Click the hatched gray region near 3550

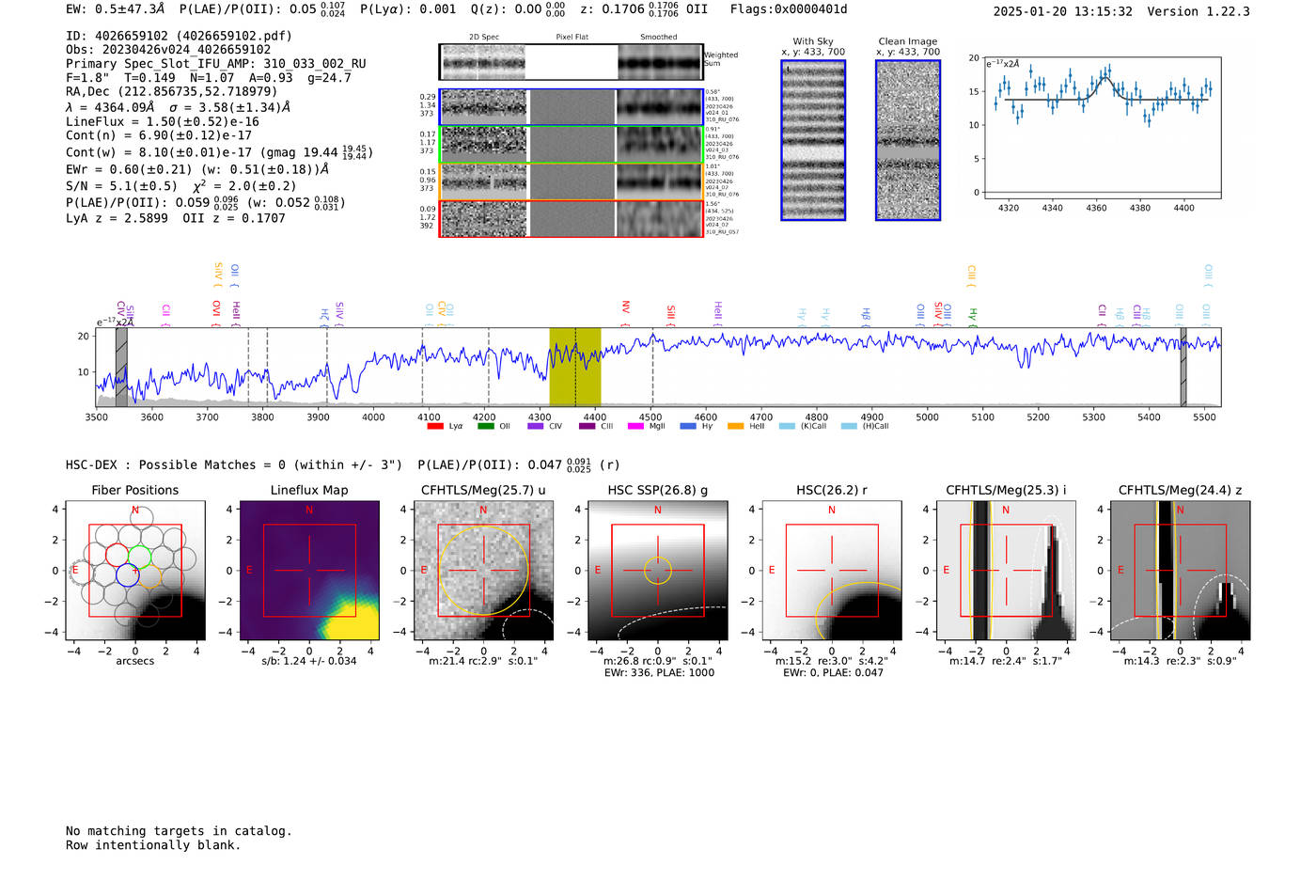pyautogui.click(x=121, y=367)
